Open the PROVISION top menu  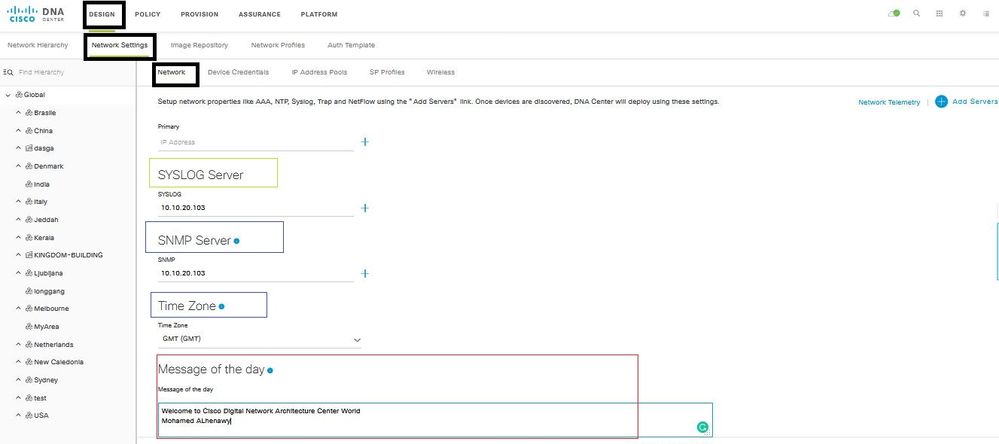(x=199, y=14)
